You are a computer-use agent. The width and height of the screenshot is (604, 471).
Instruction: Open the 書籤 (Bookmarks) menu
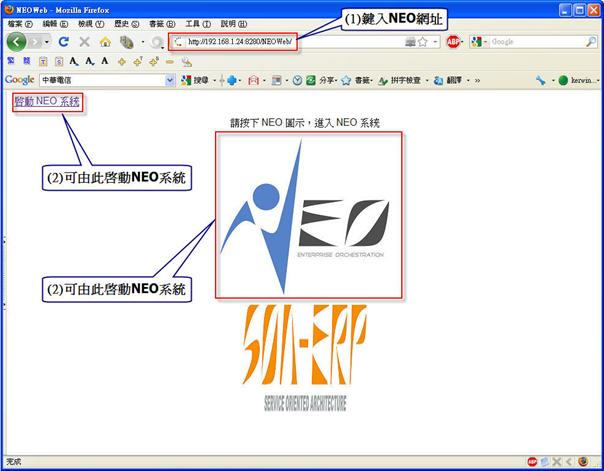162,23
